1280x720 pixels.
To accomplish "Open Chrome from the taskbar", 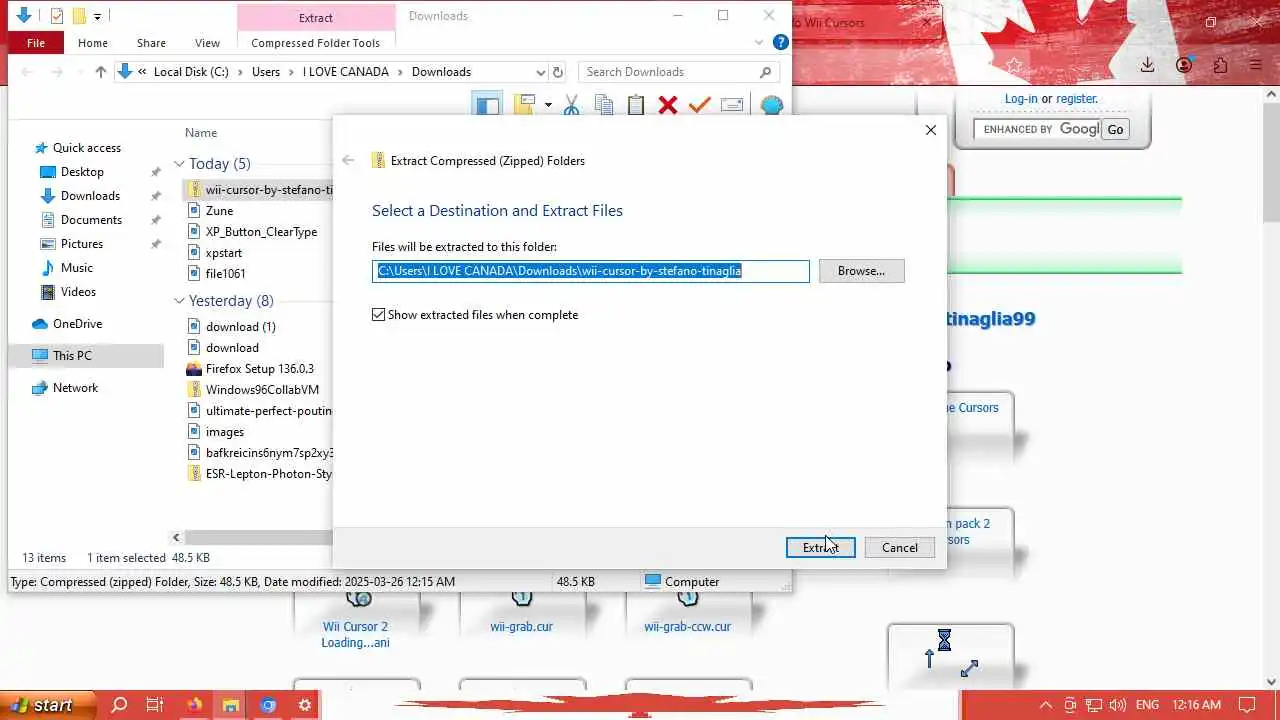I will [268, 705].
